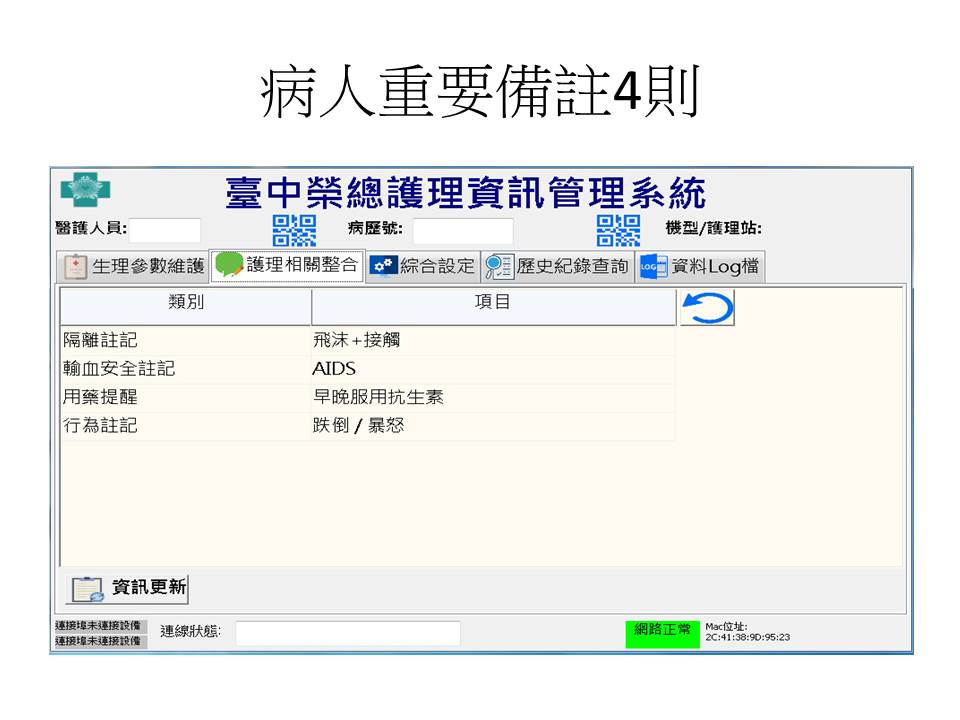Click the notepad icon on 資訊更新 button

pyautogui.click(x=88, y=589)
